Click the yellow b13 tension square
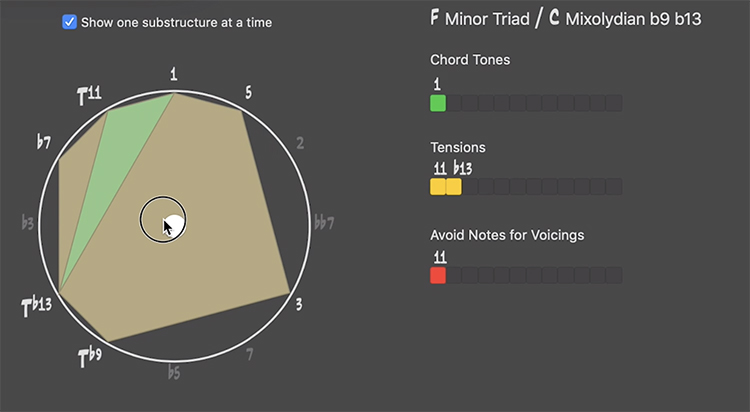Image resolution: width=750 pixels, height=412 pixels. 454,187
